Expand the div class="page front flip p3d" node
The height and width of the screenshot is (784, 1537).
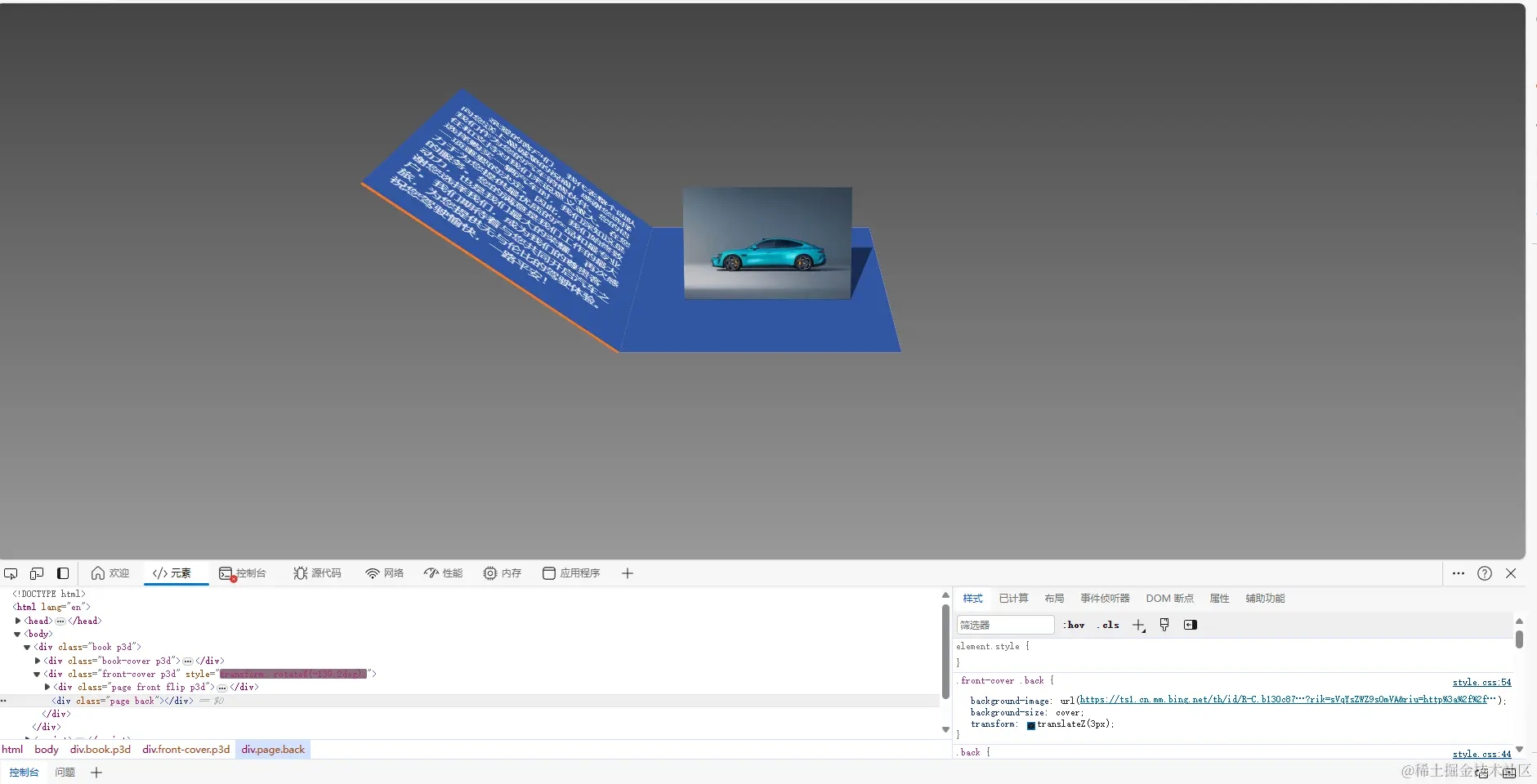pyautogui.click(x=47, y=687)
